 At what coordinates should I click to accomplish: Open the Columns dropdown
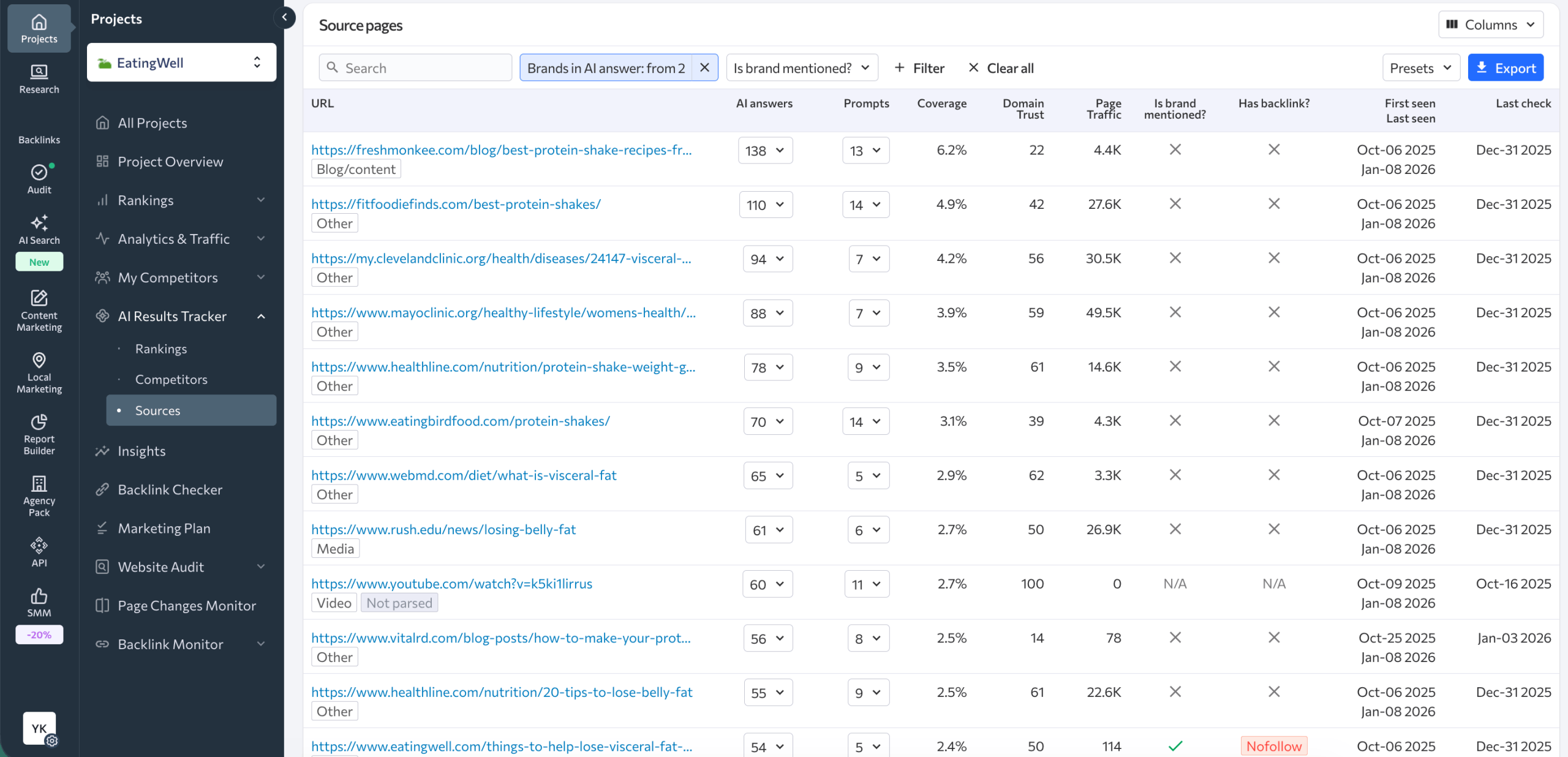(1491, 24)
